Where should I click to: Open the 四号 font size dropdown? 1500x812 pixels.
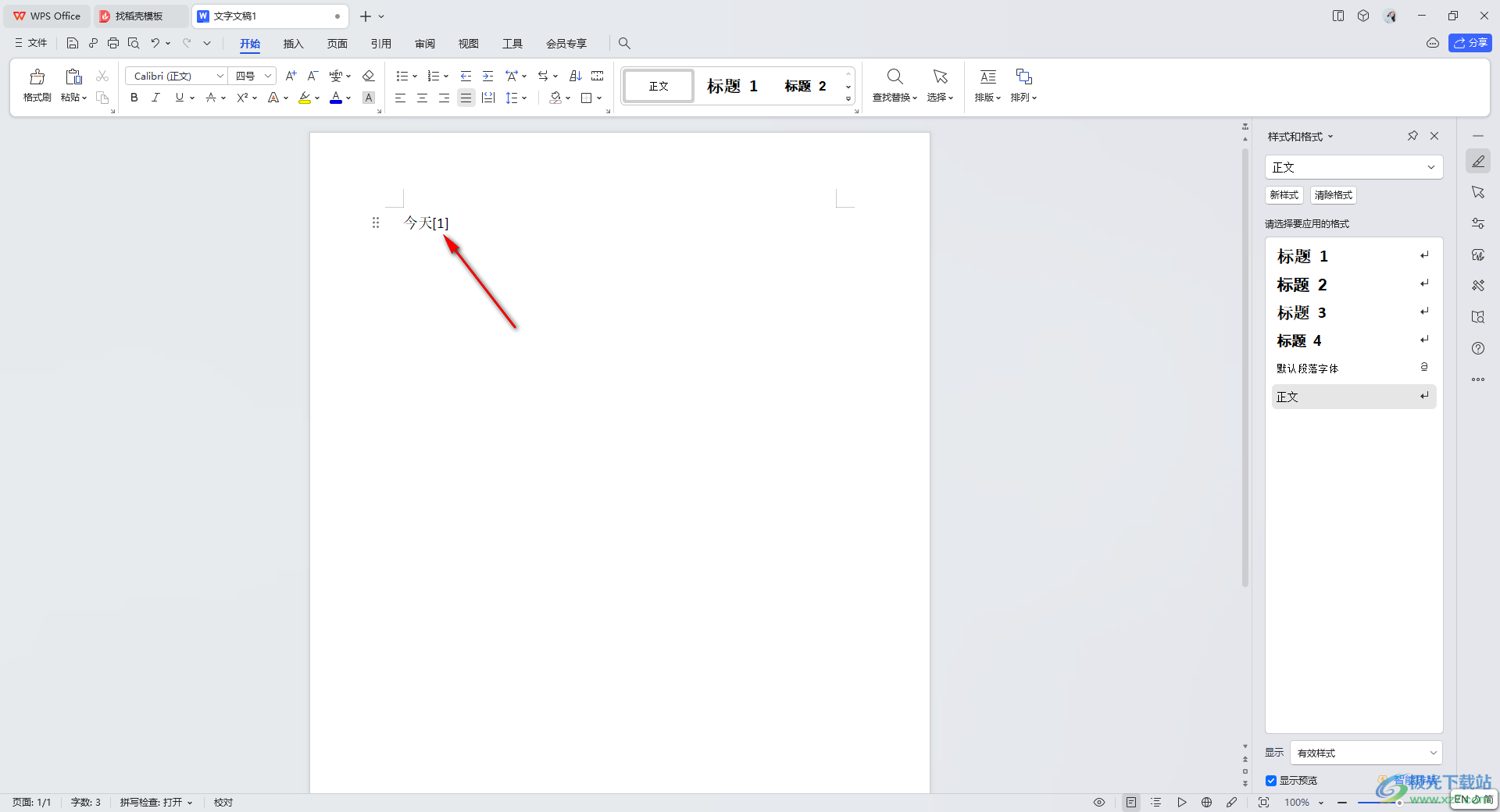(x=268, y=76)
